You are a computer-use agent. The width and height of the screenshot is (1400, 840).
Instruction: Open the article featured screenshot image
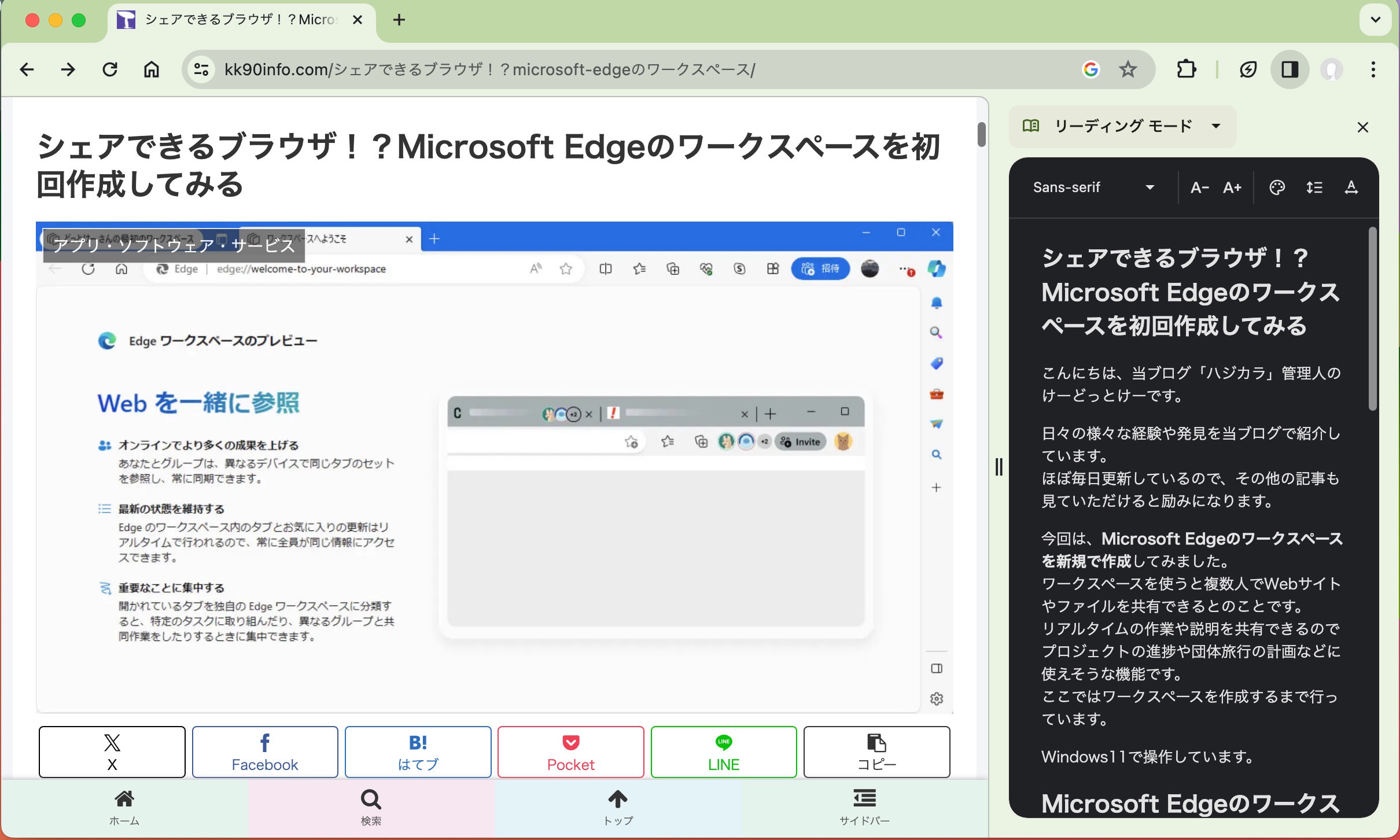click(495, 467)
